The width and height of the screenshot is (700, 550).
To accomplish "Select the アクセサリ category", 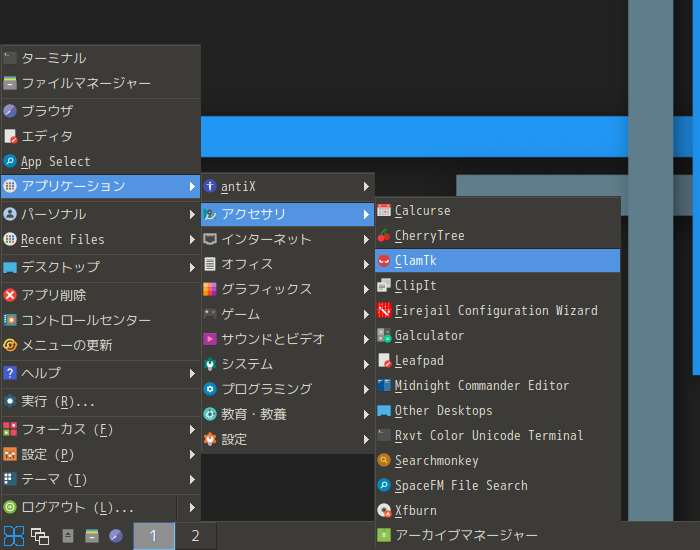I will [288, 214].
